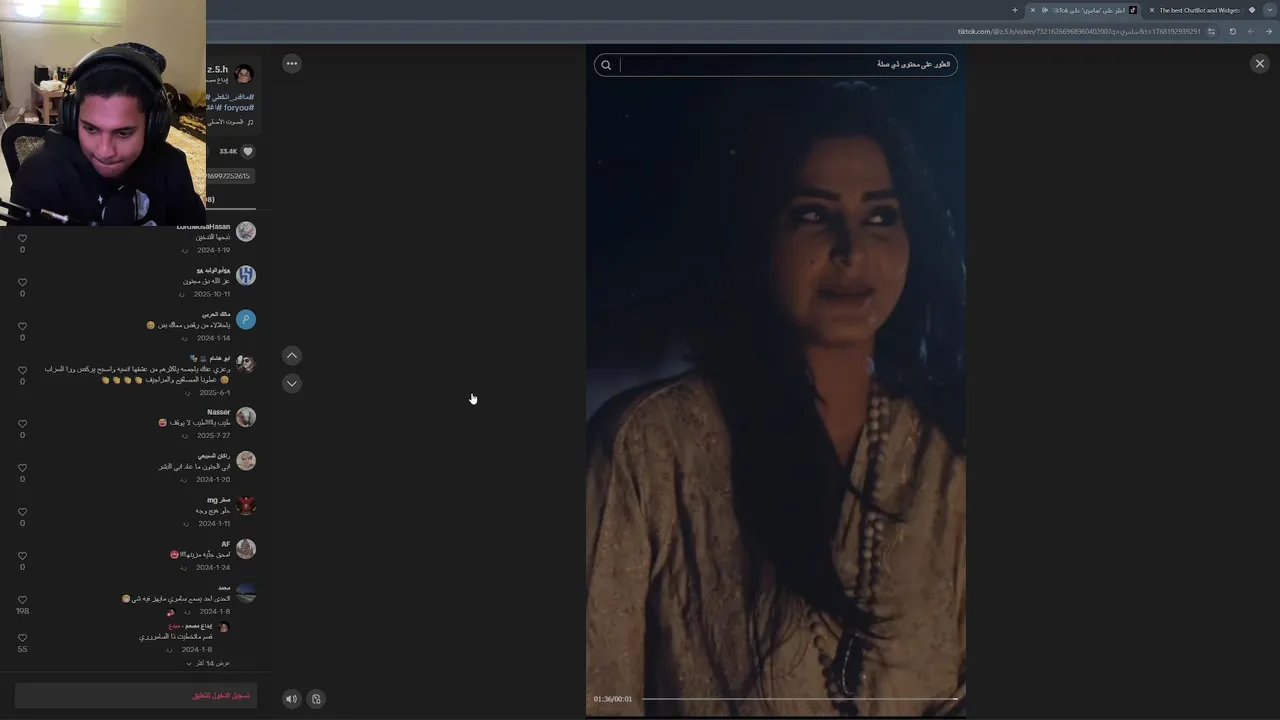This screenshot has height=720, width=1280.
Task: Open the original sound music link
Action: 231,122
